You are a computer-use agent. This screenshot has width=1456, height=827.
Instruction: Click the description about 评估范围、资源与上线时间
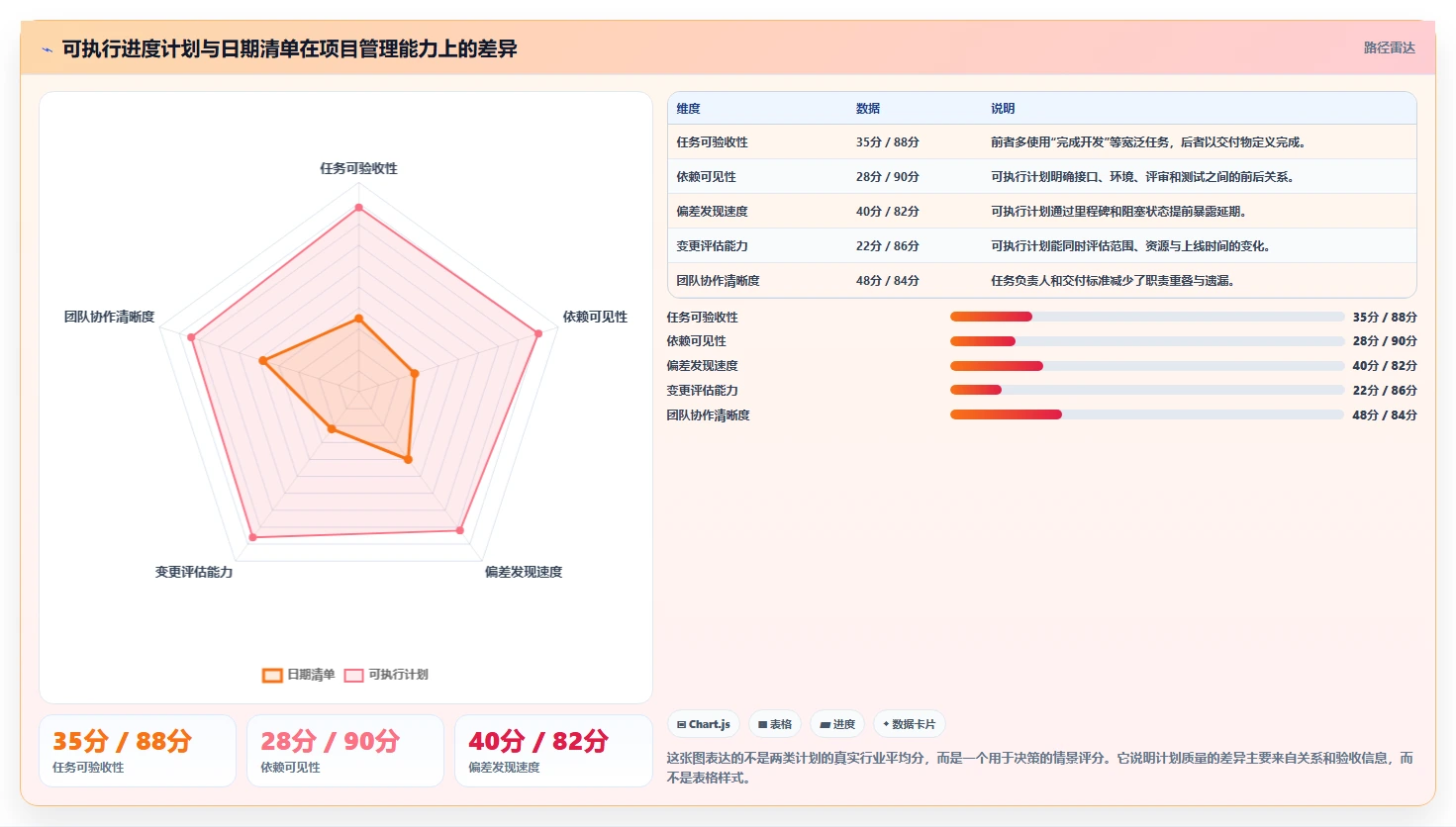[1132, 246]
